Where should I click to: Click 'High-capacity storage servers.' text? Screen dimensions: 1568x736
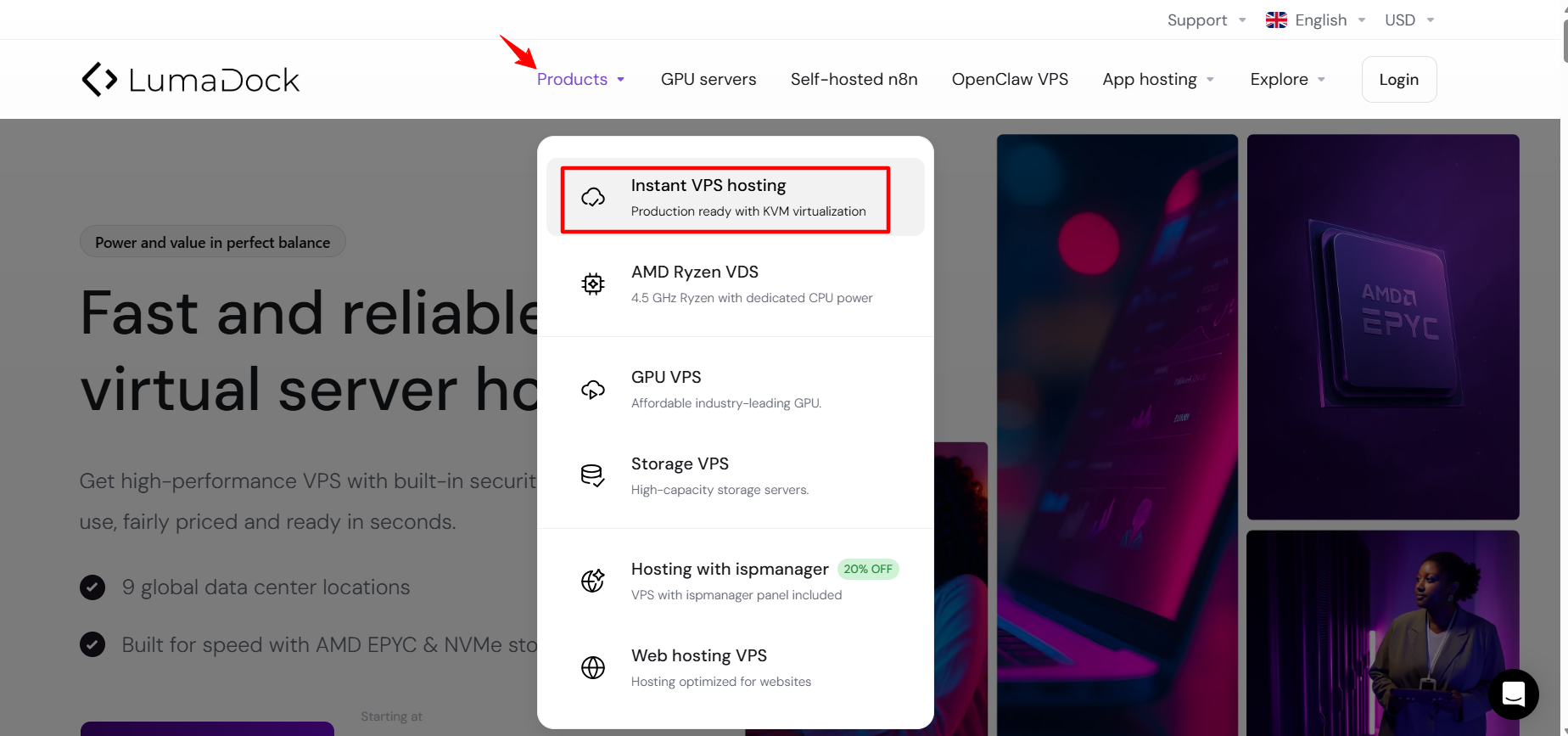(720, 490)
